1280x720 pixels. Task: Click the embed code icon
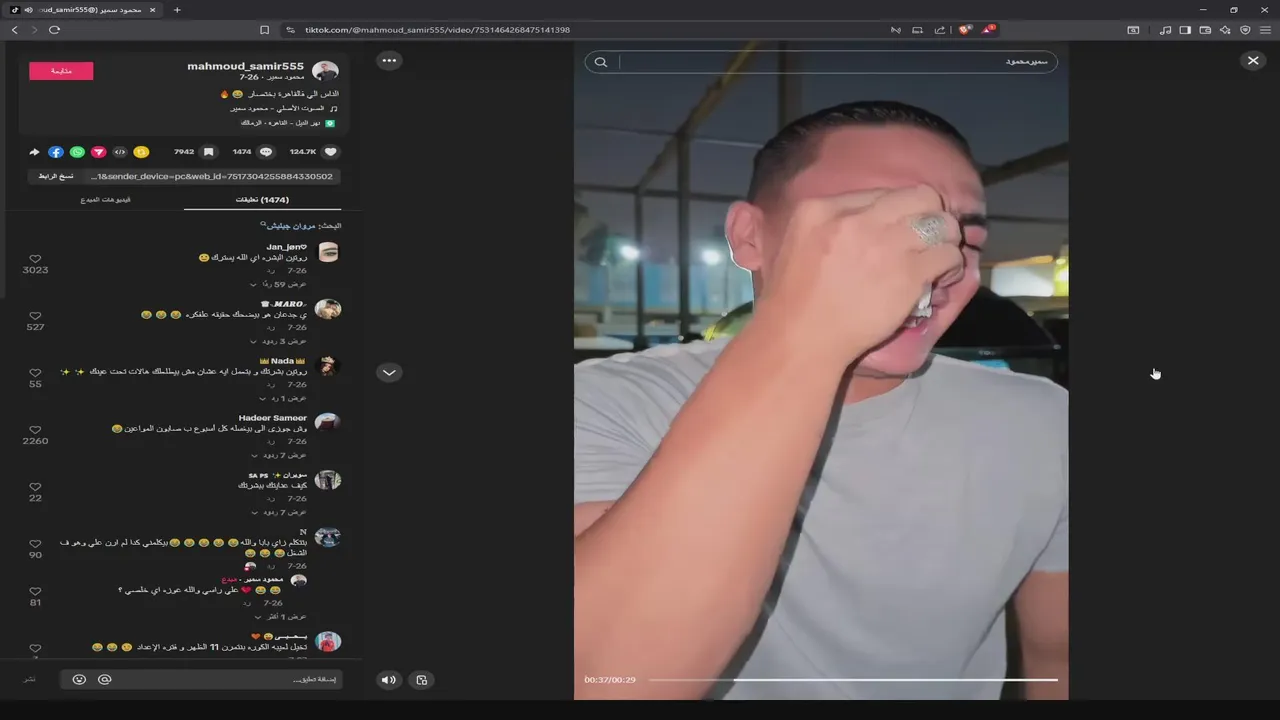[x=120, y=152]
